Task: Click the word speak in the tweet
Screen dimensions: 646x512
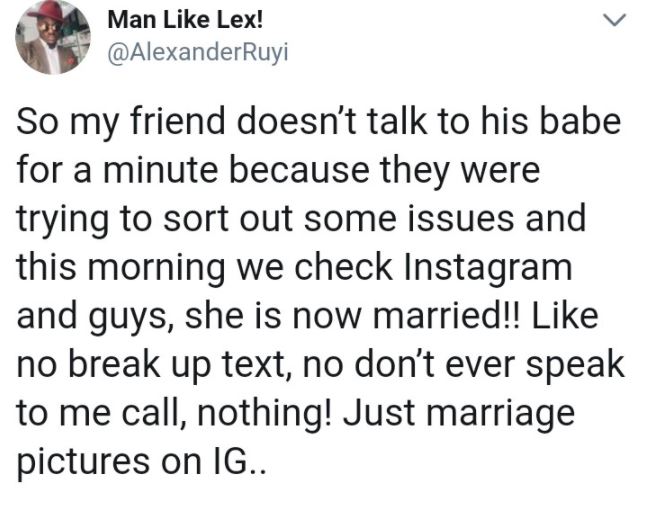Action: 576,365
